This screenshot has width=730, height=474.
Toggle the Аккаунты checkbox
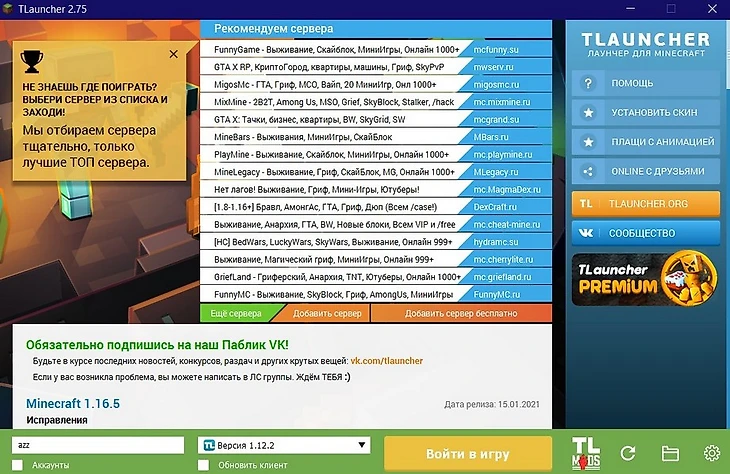pyautogui.click(x=17, y=465)
